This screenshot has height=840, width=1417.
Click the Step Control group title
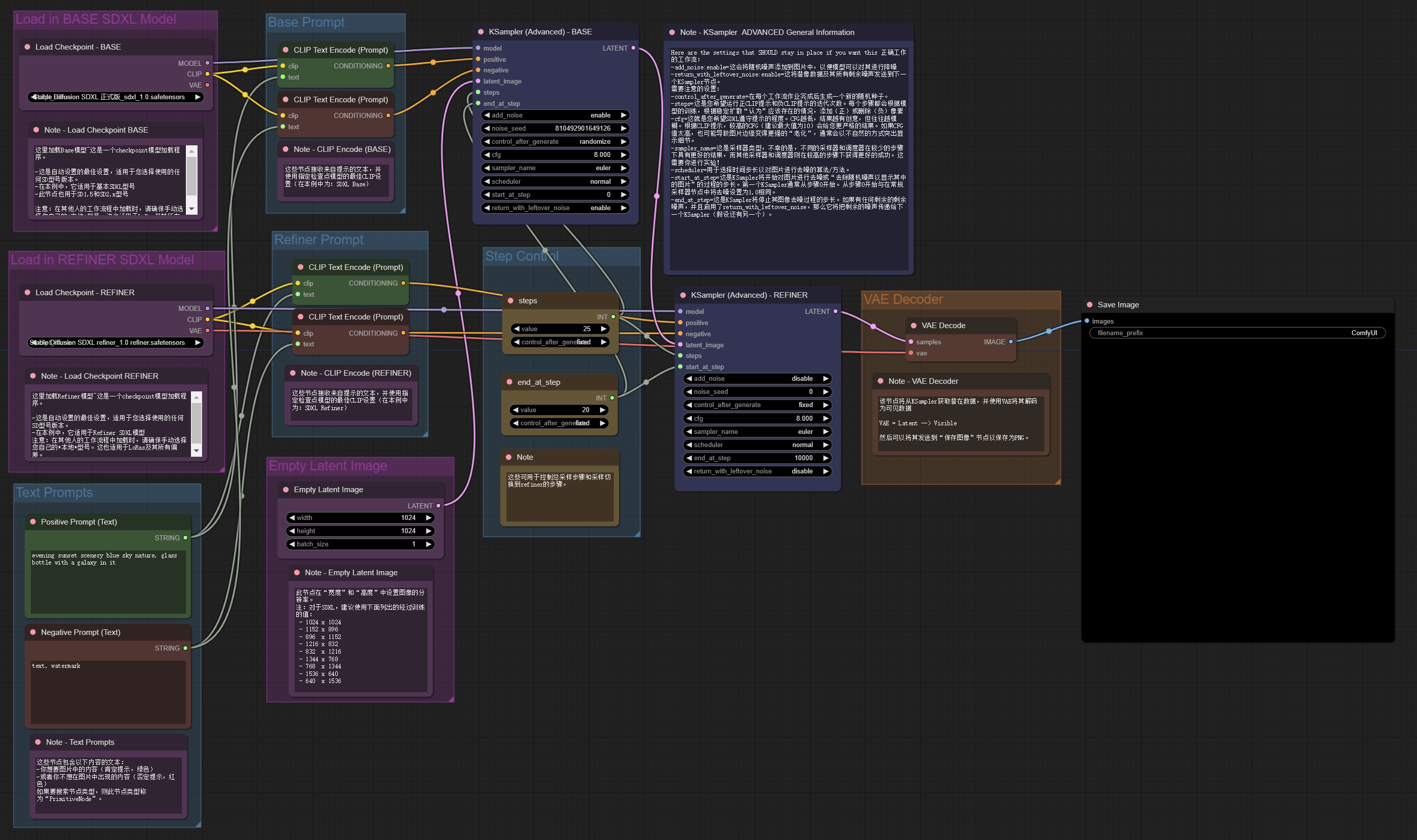[x=522, y=256]
